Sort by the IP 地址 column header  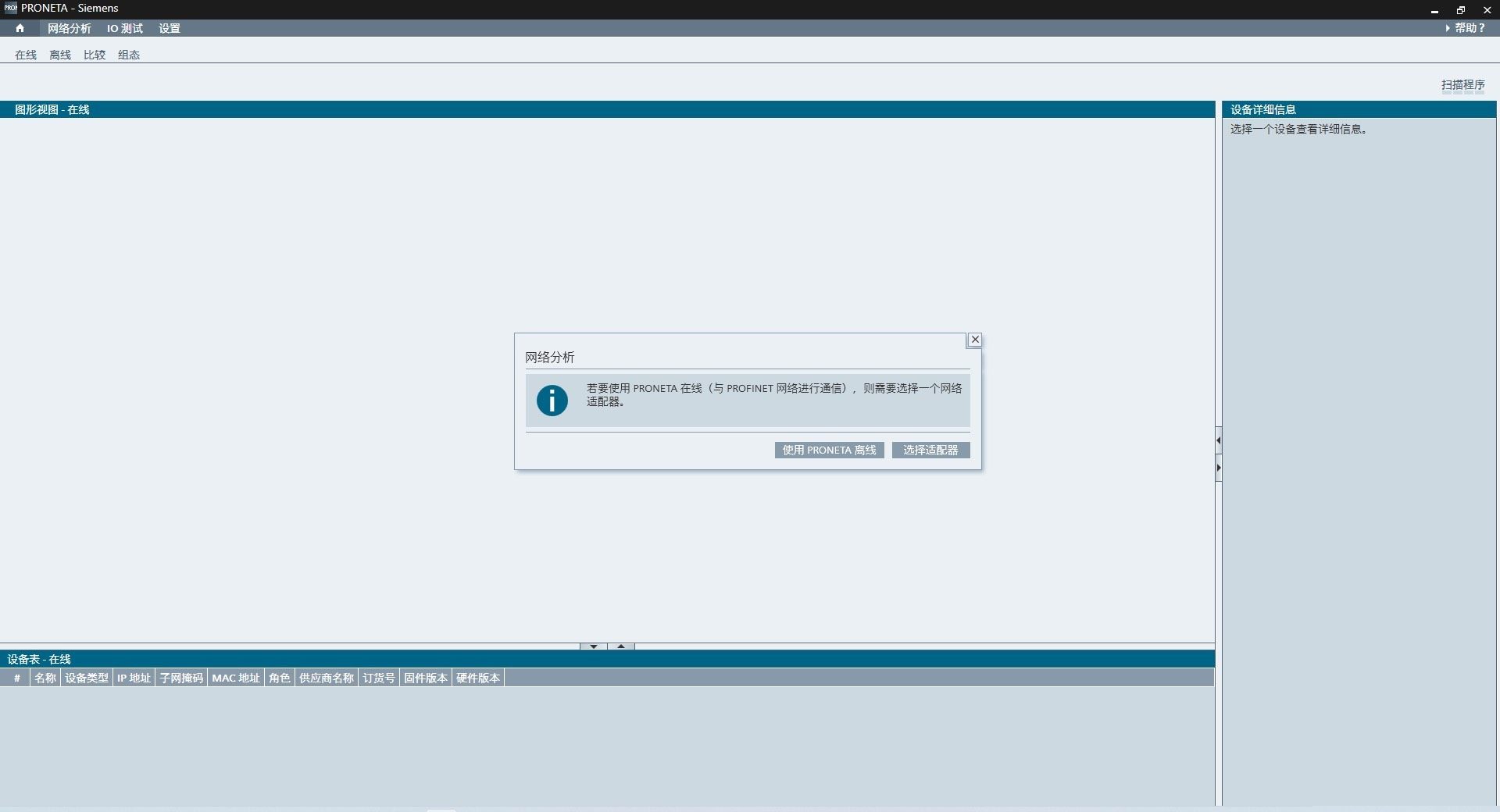click(134, 678)
